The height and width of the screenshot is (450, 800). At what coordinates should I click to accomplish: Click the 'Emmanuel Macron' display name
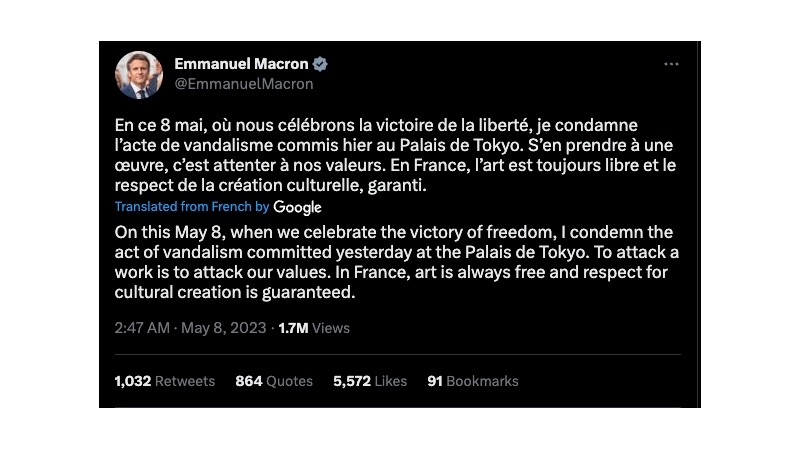242,64
